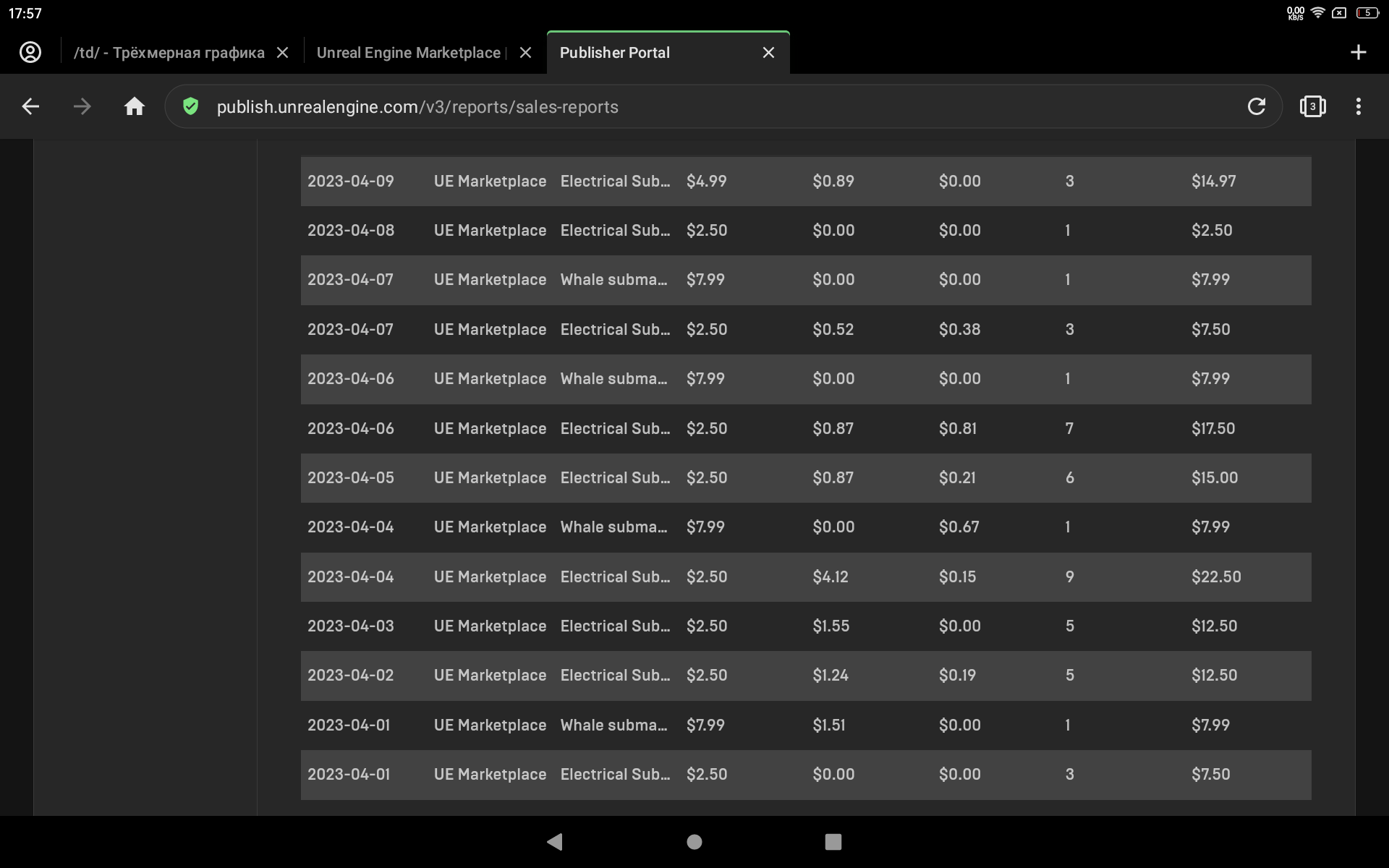Add a new browser tab
Screen dimensions: 1389x868
[x=1358, y=52]
